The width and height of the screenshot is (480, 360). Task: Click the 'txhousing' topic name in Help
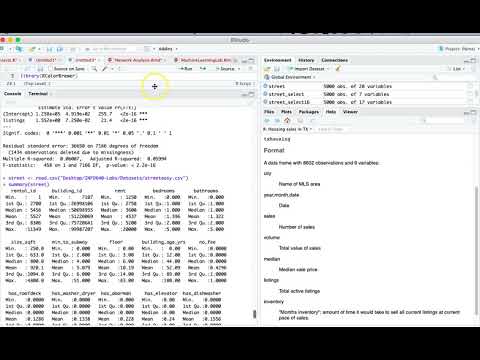click(x=277, y=139)
